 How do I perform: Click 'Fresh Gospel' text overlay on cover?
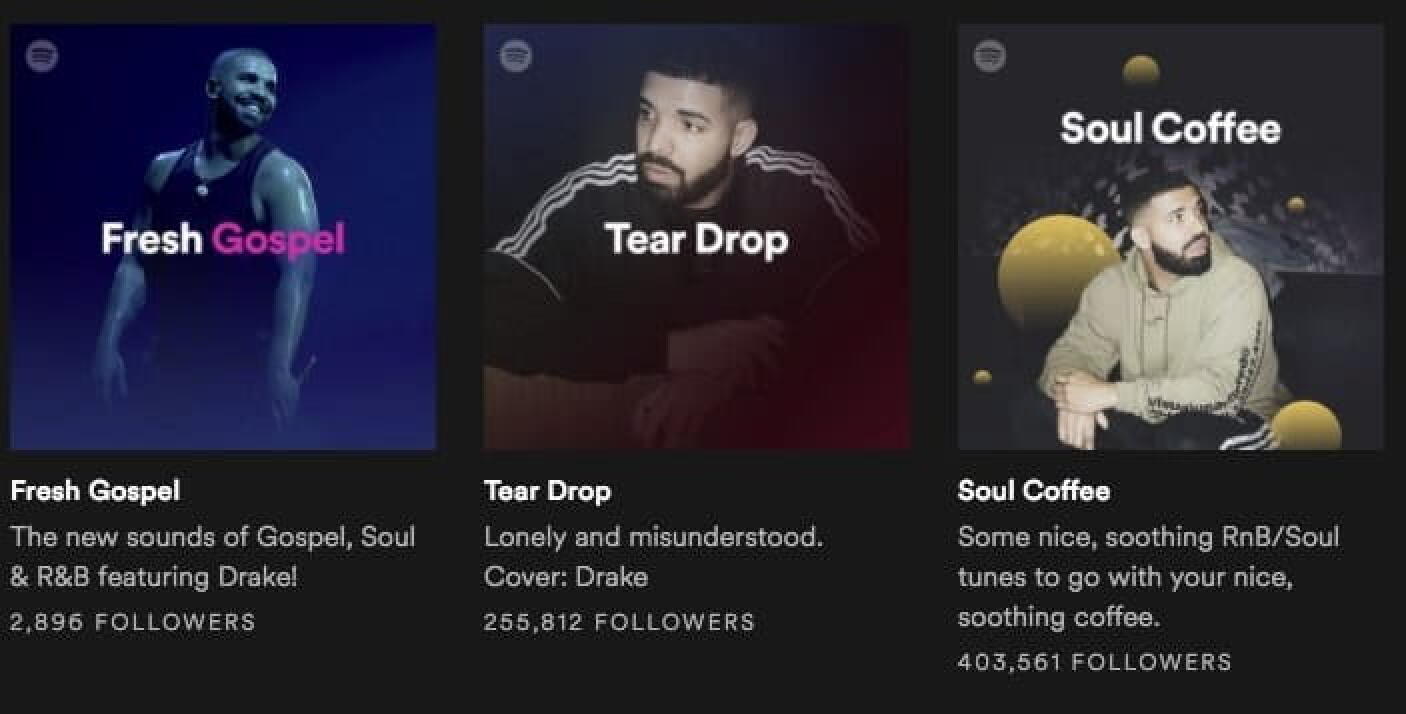point(223,240)
